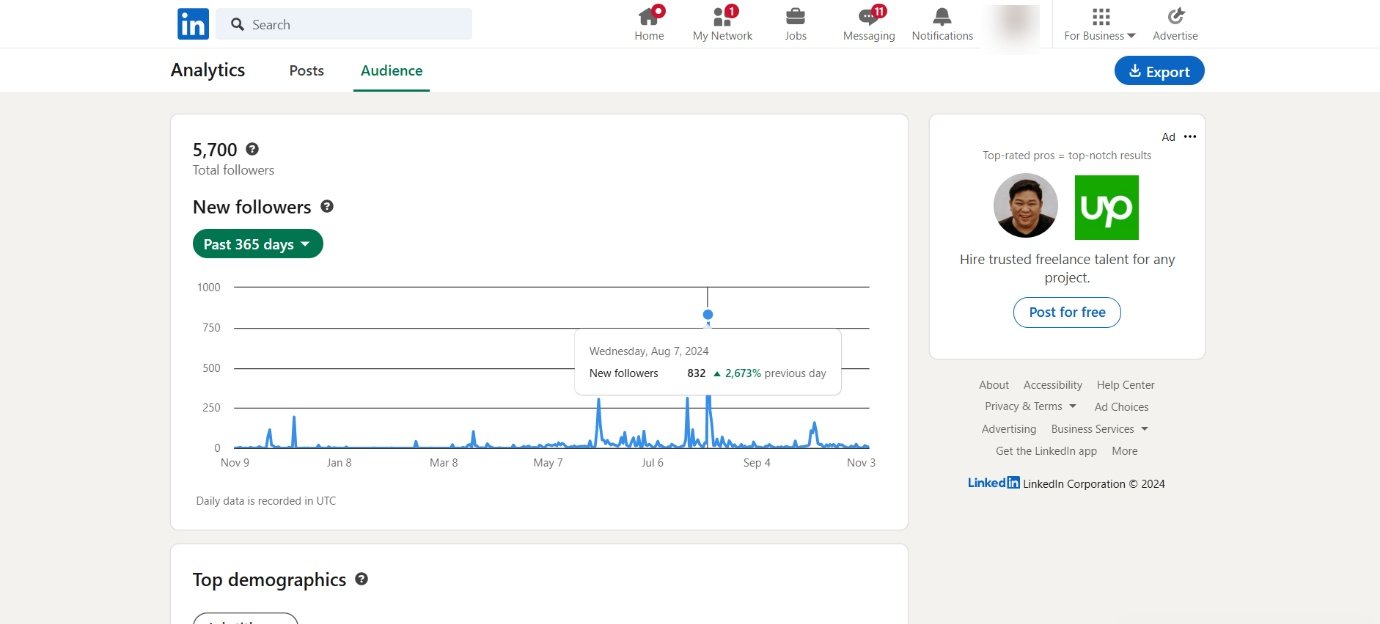Image resolution: width=1380 pixels, height=624 pixels.
Task: Click the Wednesday, Aug 7, 2024 tooltip date
Action: 649,351
